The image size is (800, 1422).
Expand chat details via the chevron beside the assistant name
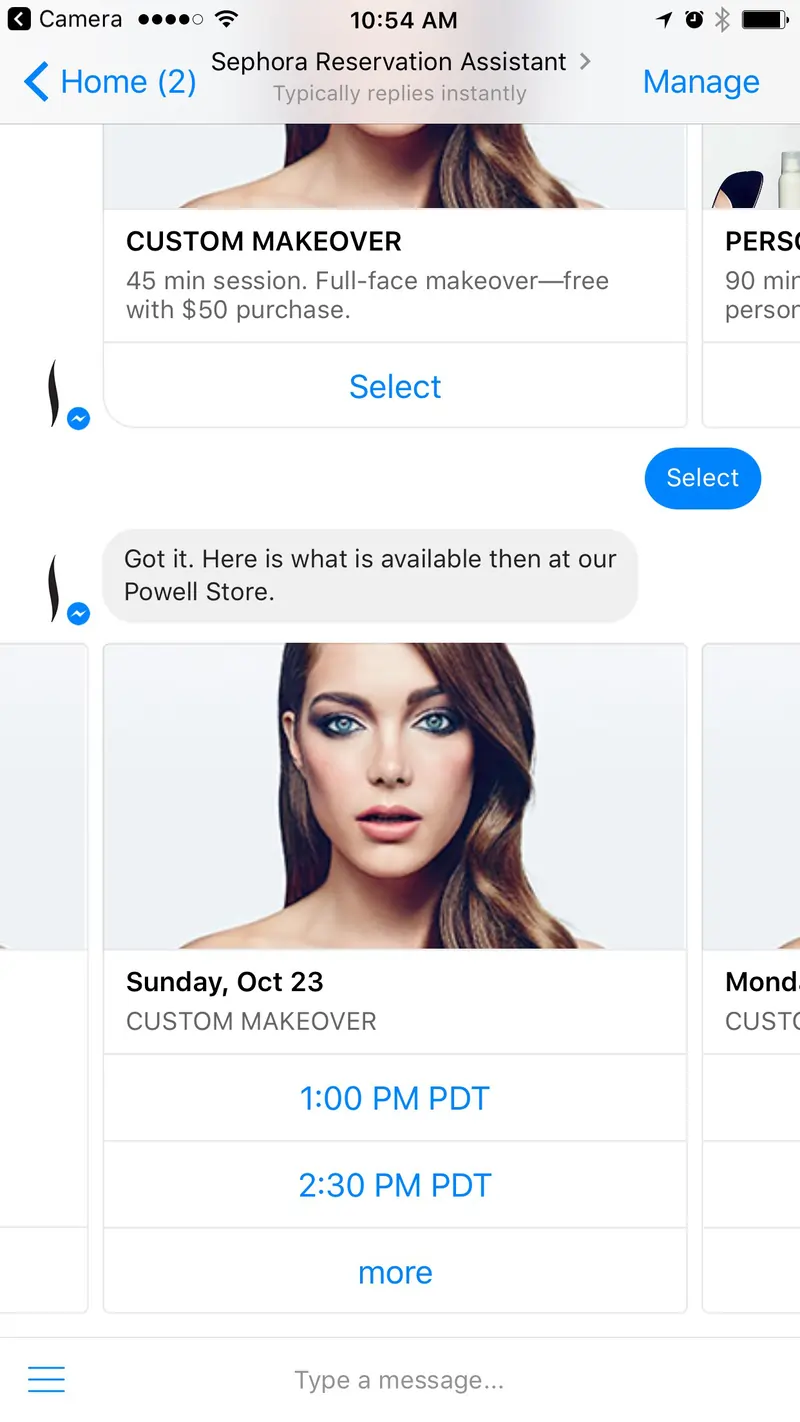click(583, 61)
